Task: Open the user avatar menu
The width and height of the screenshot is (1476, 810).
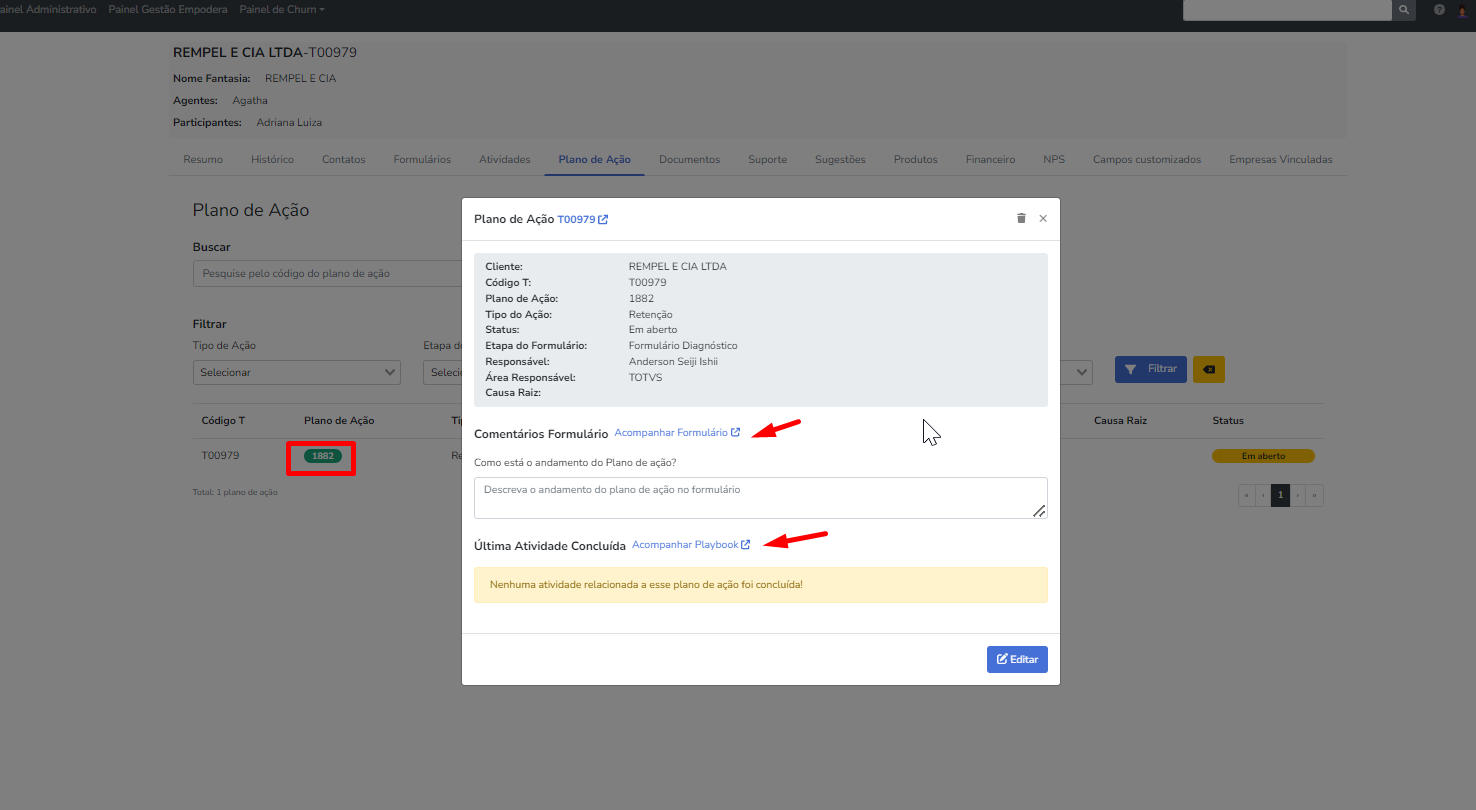Action: coord(1464,10)
